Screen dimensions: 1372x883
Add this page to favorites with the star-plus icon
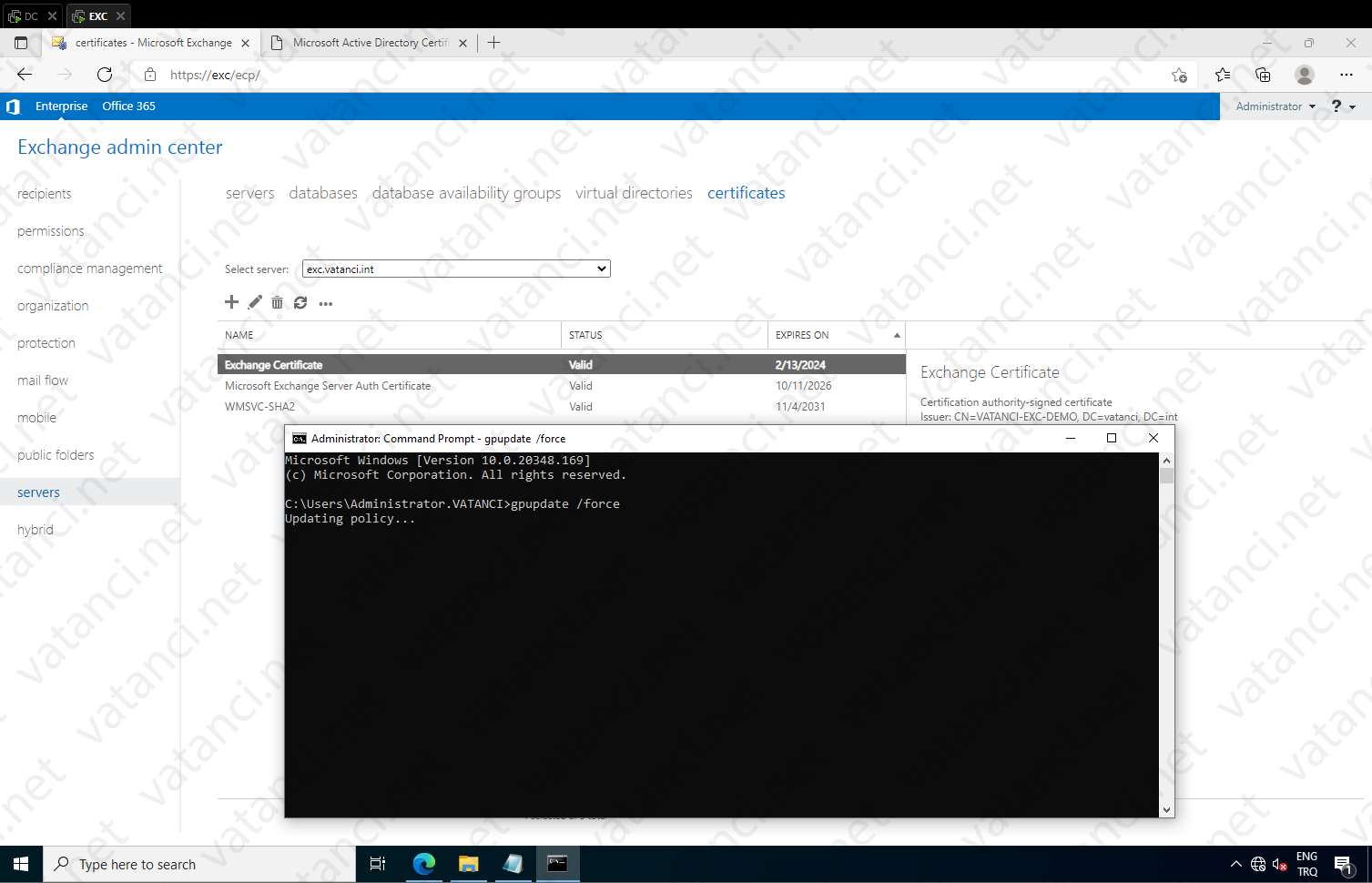pyautogui.click(x=1179, y=75)
